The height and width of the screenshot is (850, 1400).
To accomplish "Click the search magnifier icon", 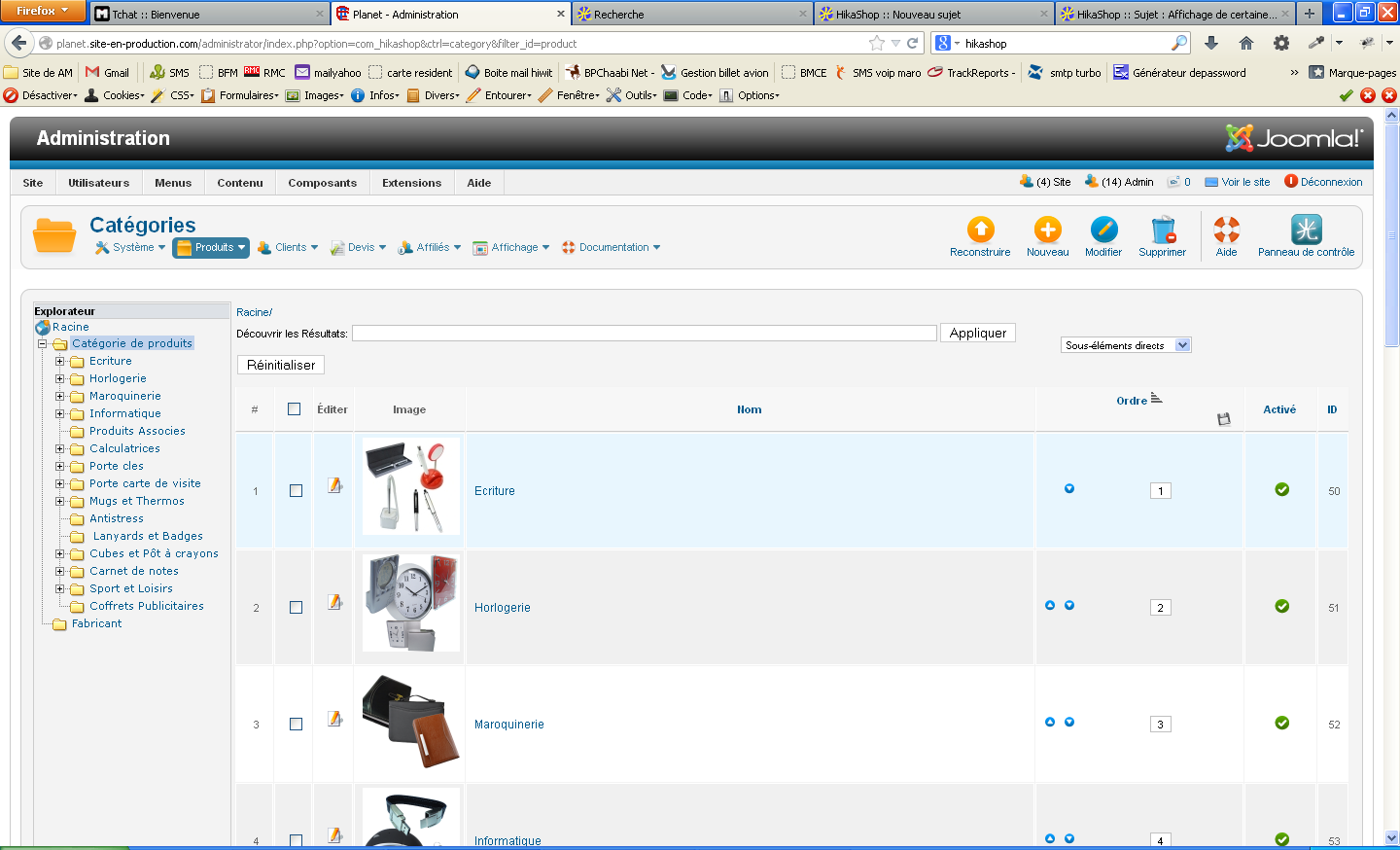I will coord(1179,43).
